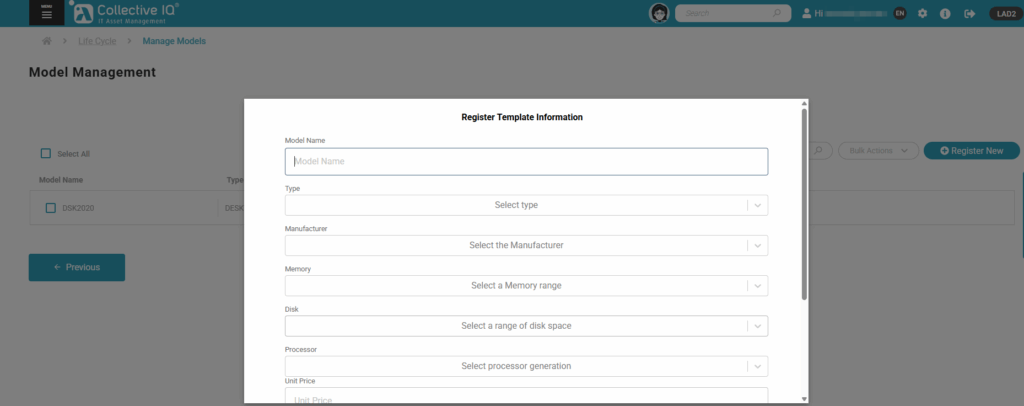Click the Collective IQ logo
This screenshot has height=406, width=1024.
(x=124, y=12)
